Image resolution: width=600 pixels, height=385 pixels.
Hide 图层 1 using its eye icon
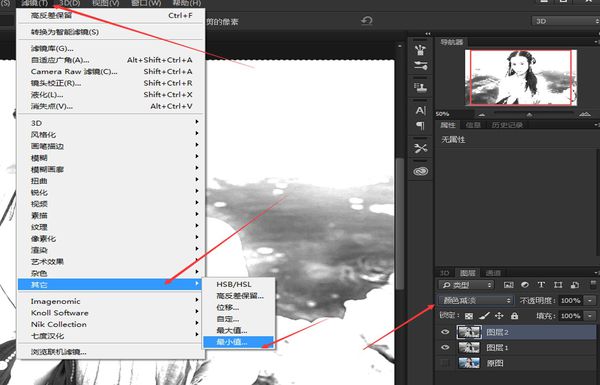pyautogui.click(x=445, y=347)
